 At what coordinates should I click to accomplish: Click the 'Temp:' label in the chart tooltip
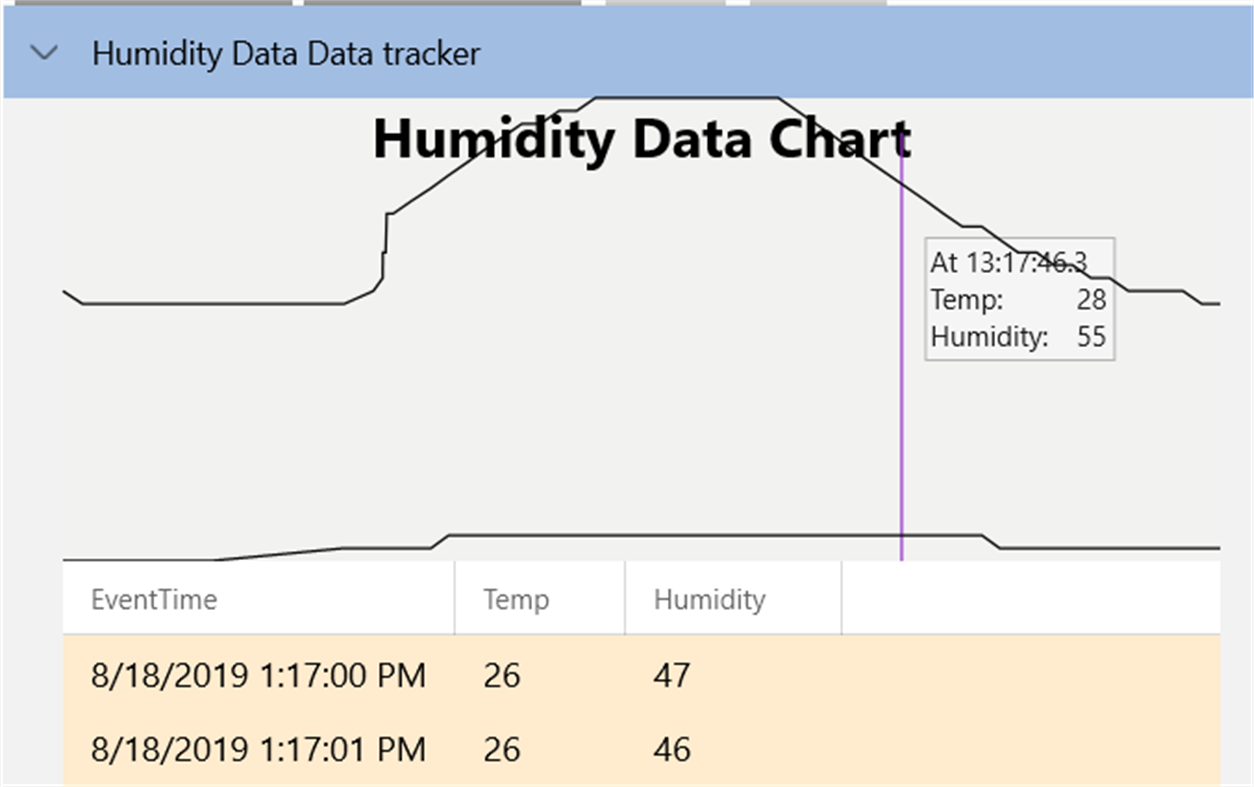pos(966,299)
